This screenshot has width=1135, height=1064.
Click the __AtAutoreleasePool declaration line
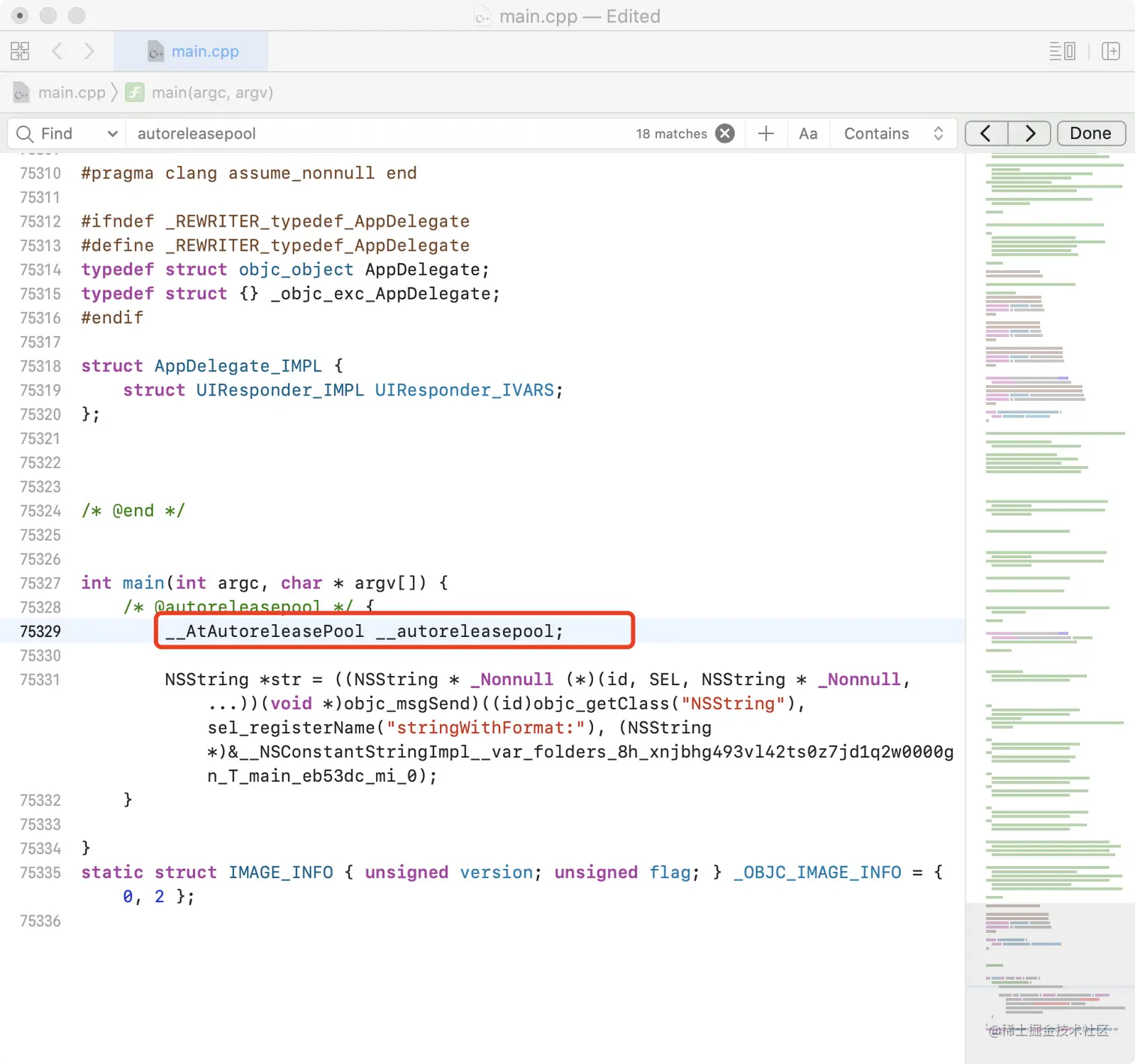point(364,631)
